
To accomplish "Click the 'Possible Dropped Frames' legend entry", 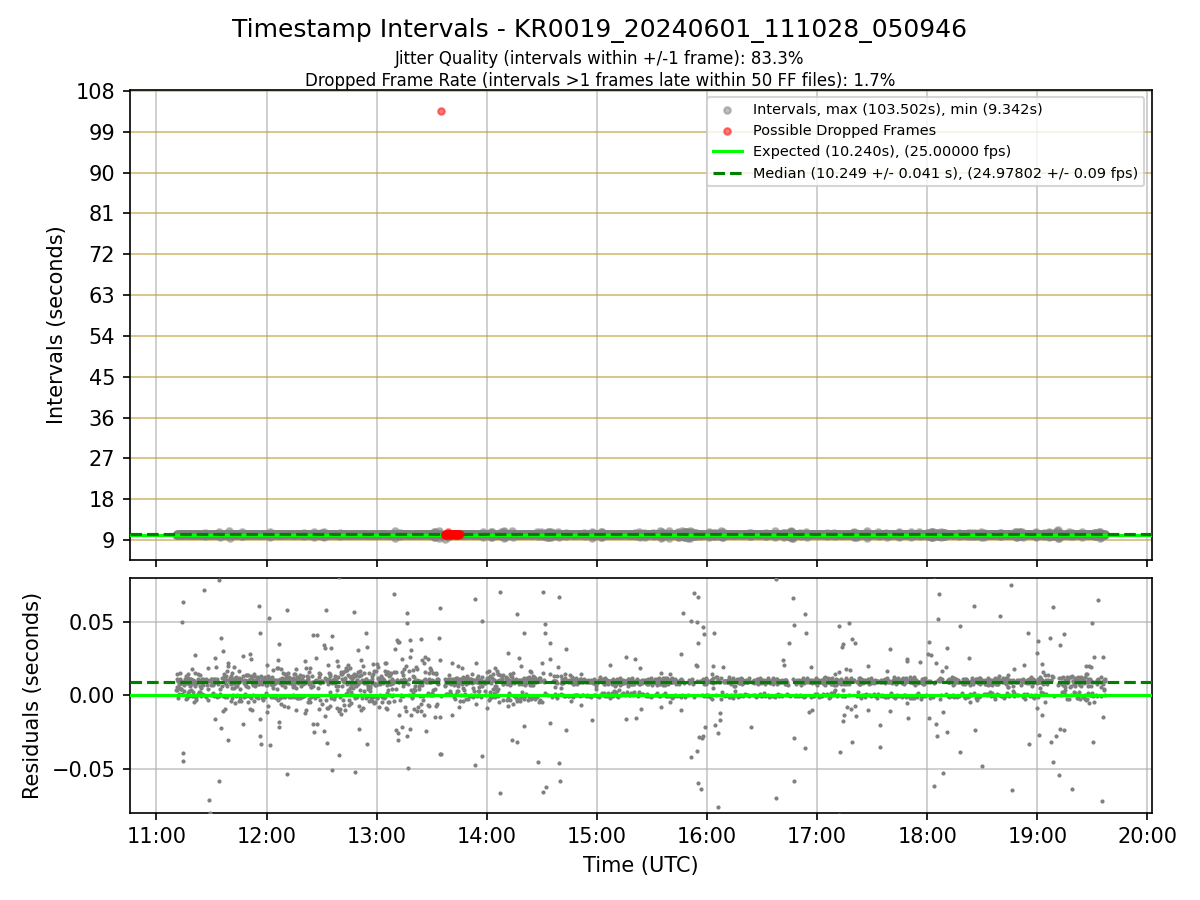I will pyautogui.click(x=844, y=130).
